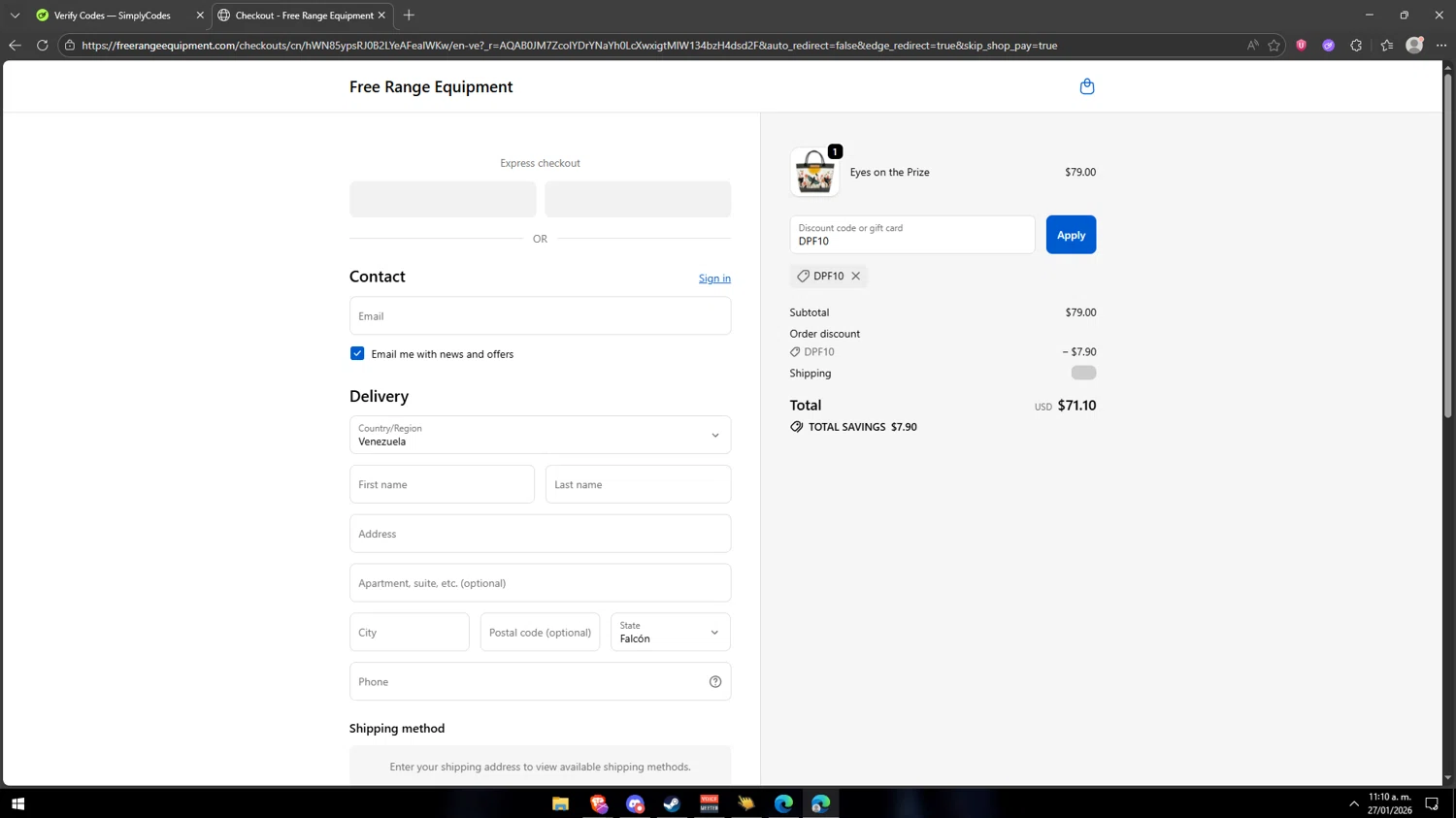Refresh the checkout page

(x=42, y=46)
